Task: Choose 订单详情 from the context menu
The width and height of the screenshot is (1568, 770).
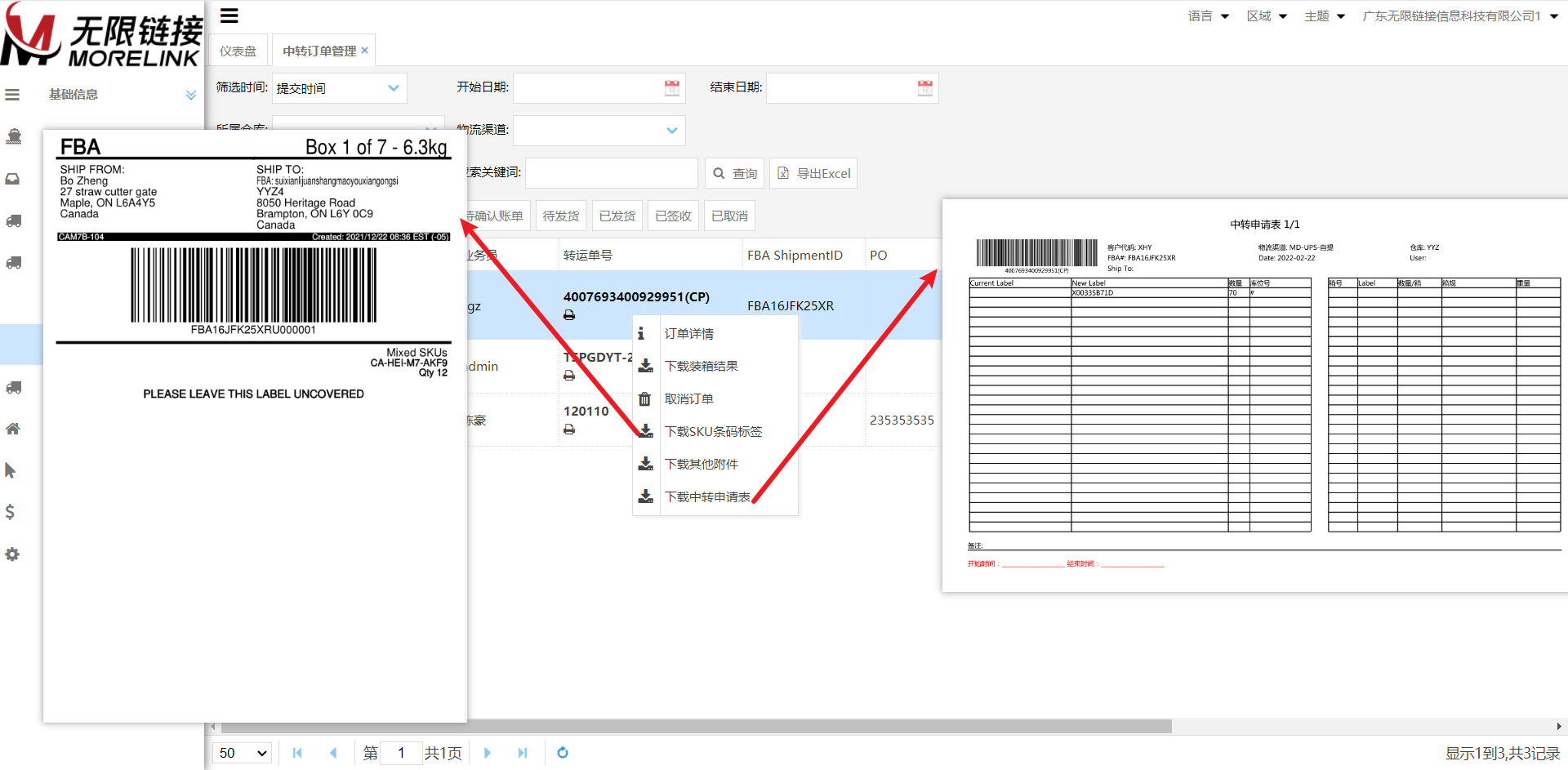Action: click(x=715, y=333)
